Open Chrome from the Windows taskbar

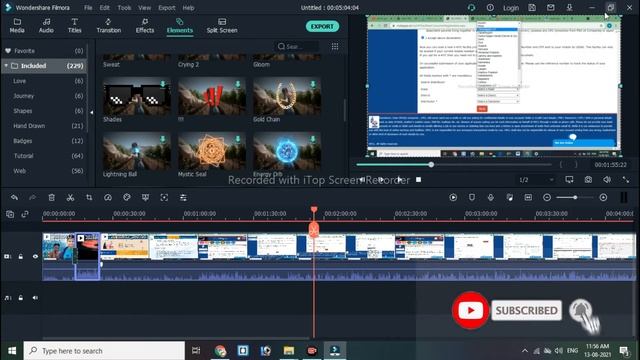pyautogui.click(x=220, y=351)
